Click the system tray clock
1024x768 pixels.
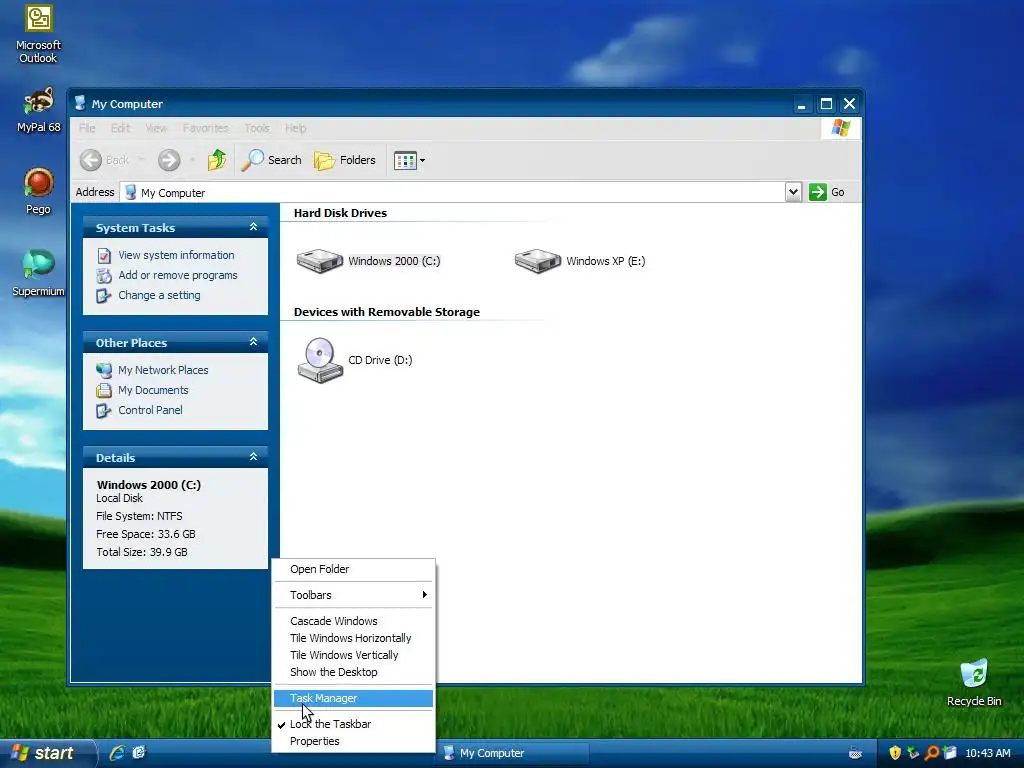point(988,753)
